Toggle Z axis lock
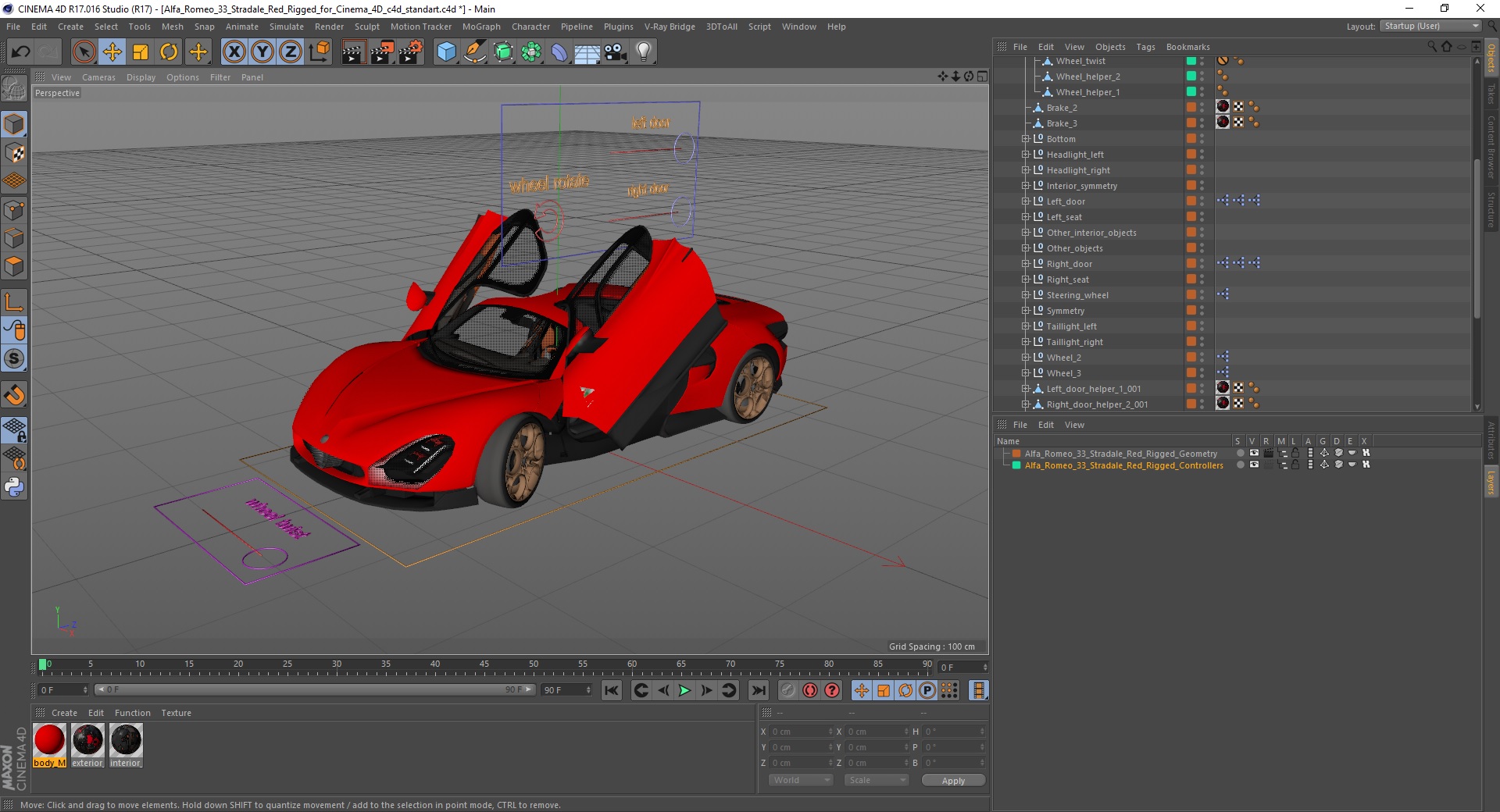 tap(291, 52)
